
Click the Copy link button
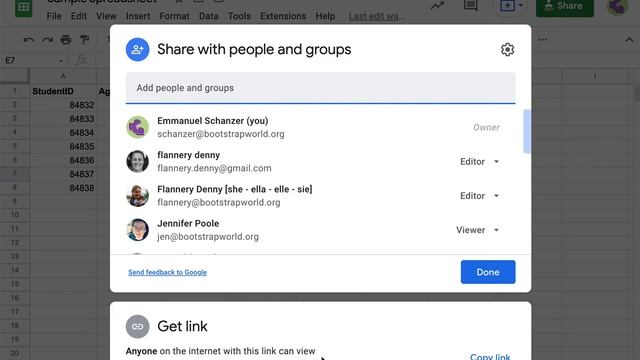(490, 356)
